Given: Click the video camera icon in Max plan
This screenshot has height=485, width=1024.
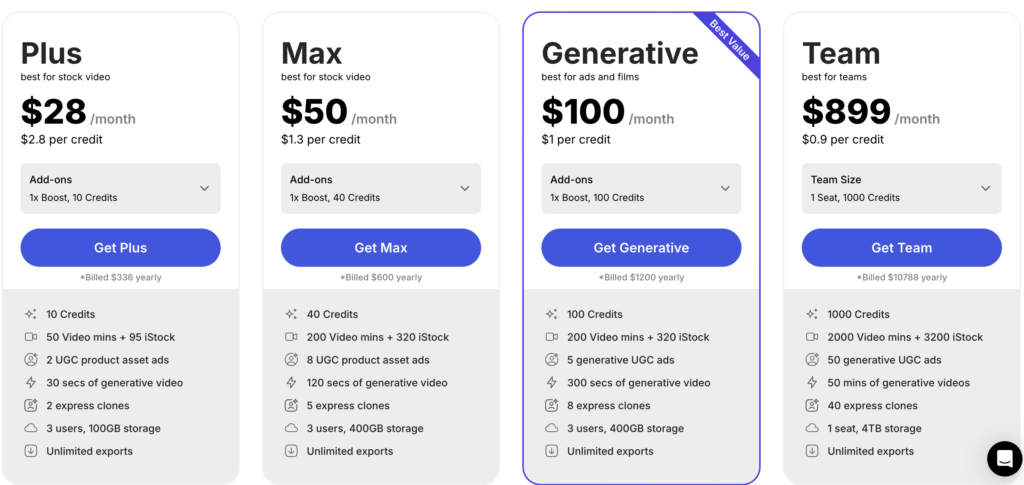Looking at the screenshot, I should tap(291, 337).
